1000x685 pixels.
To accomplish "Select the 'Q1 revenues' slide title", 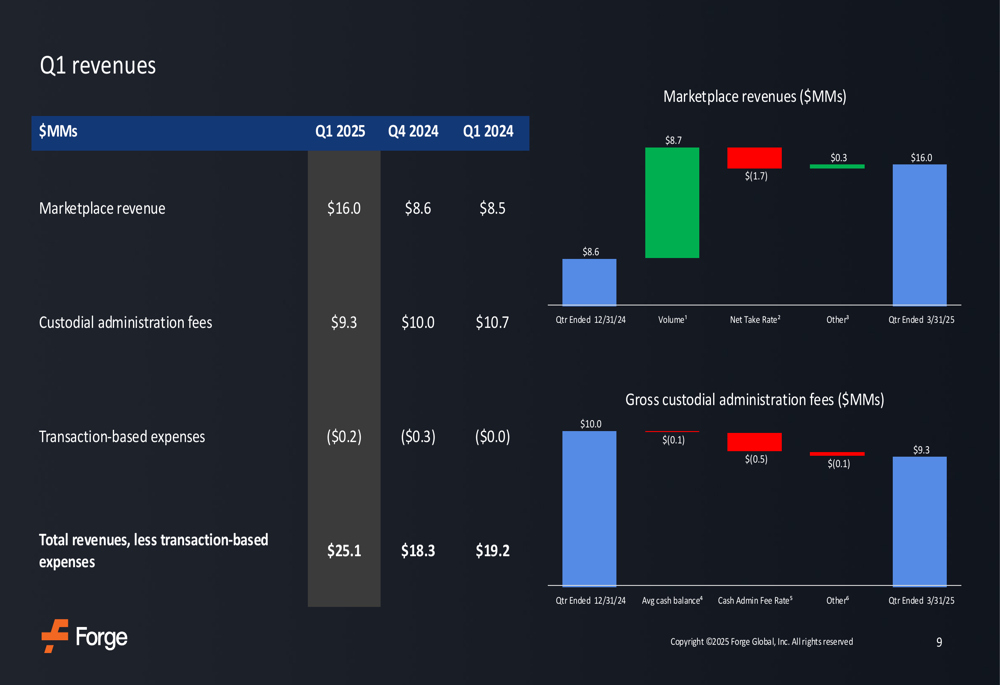I will (x=98, y=66).
